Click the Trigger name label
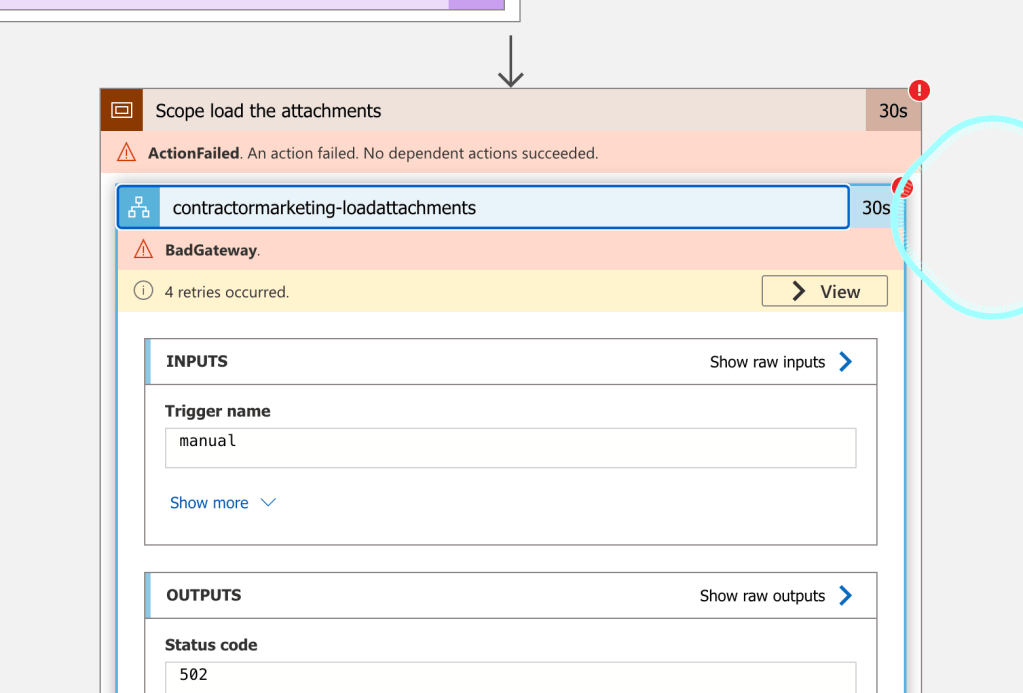Viewport: 1023px width, 693px height. click(217, 411)
